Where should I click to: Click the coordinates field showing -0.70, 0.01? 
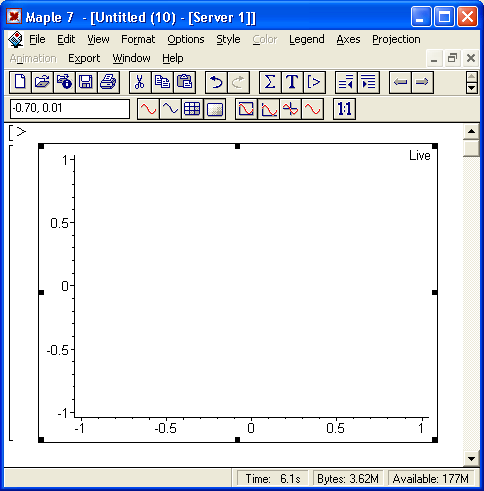tap(70, 109)
